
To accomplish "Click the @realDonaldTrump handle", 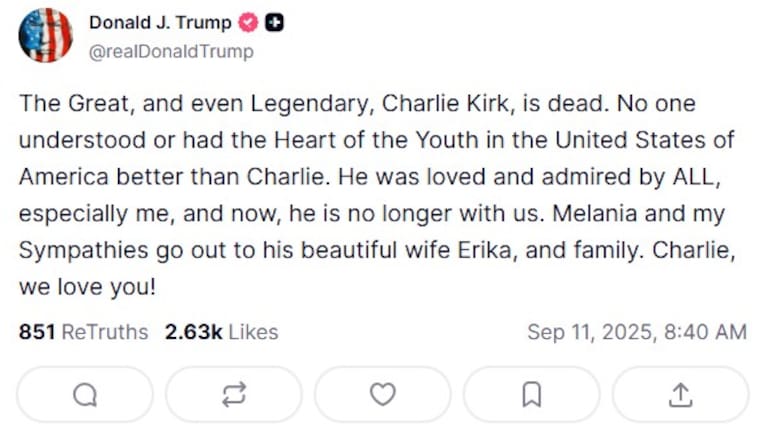I will (171, 51).
